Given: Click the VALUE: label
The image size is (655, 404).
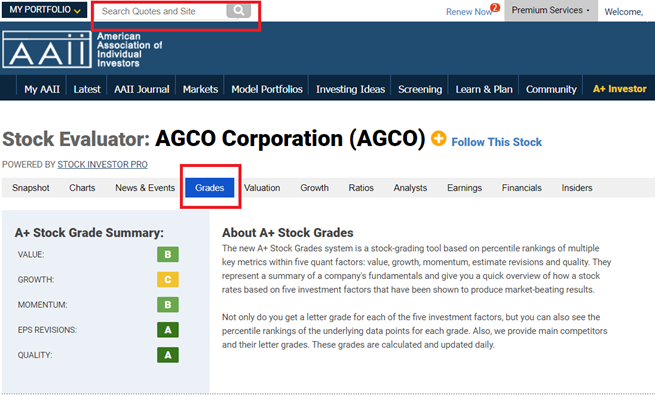Looking at the screenshot, I should [x=30, y=255].
